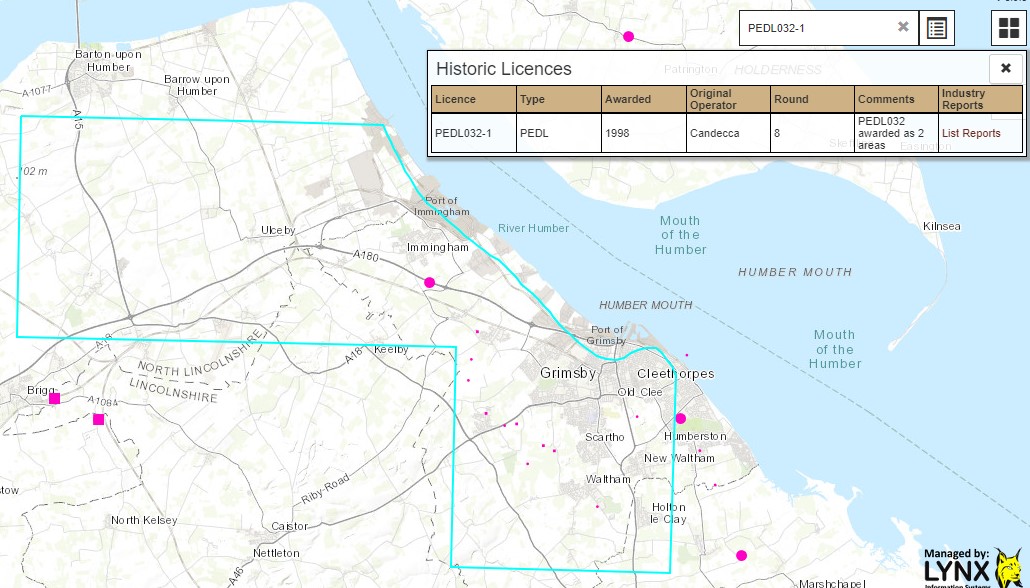Click the Licence column header

coord(473,99)
